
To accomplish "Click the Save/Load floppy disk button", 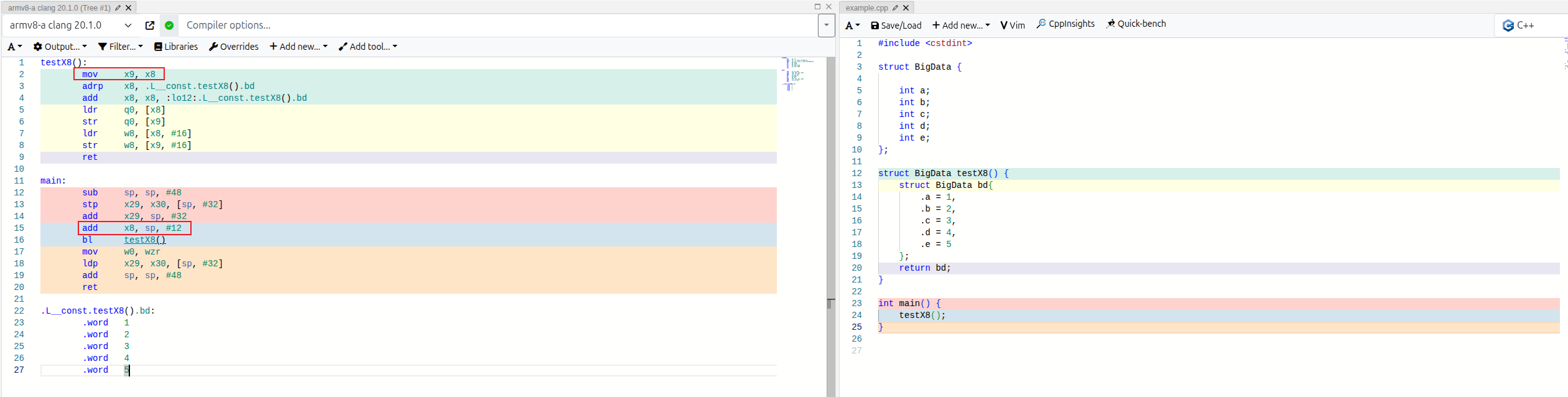I will (x=896, y=26).
